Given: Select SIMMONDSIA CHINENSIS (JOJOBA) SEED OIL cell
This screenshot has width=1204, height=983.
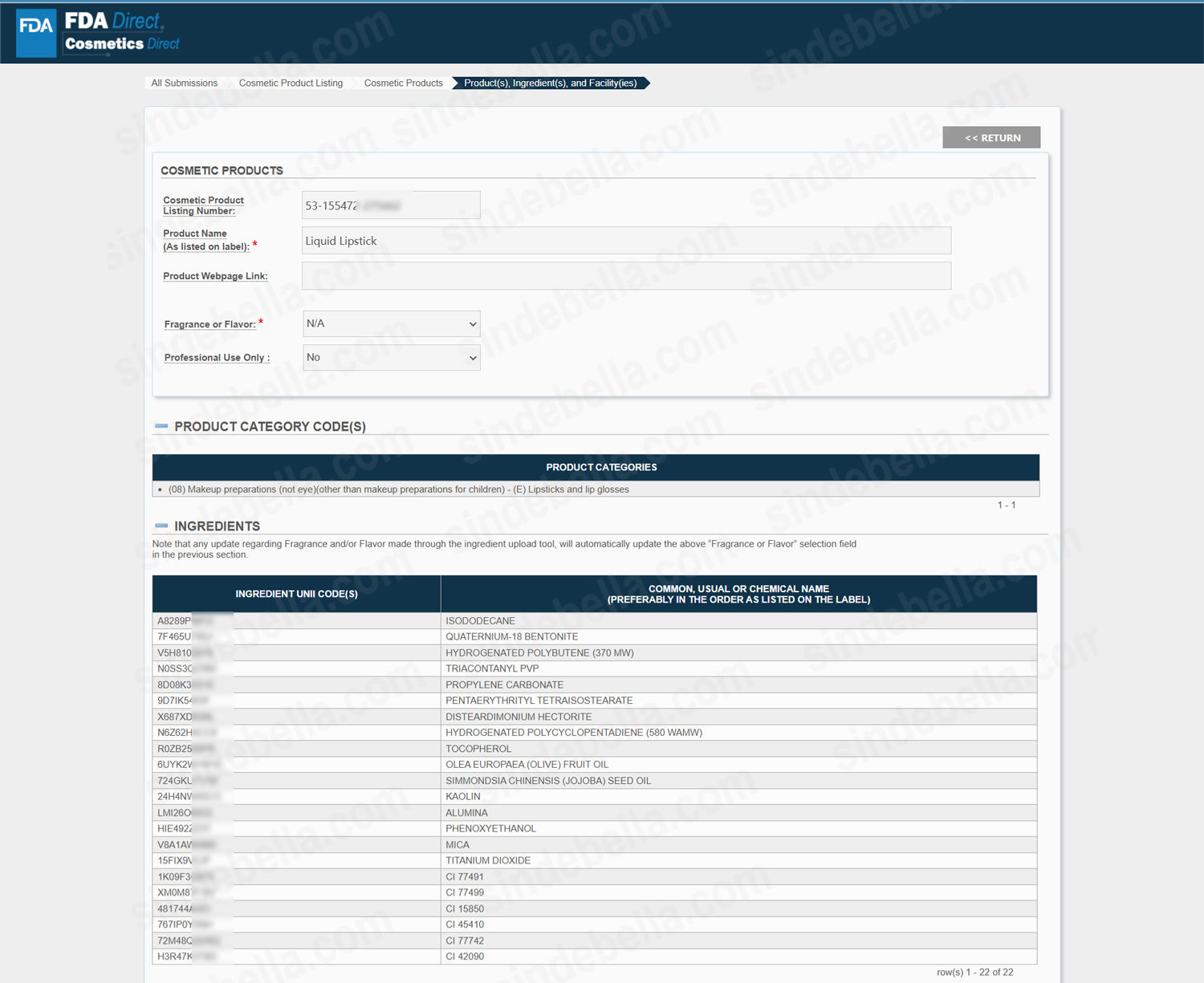Looking at the screenshot, I should (738, 781).
